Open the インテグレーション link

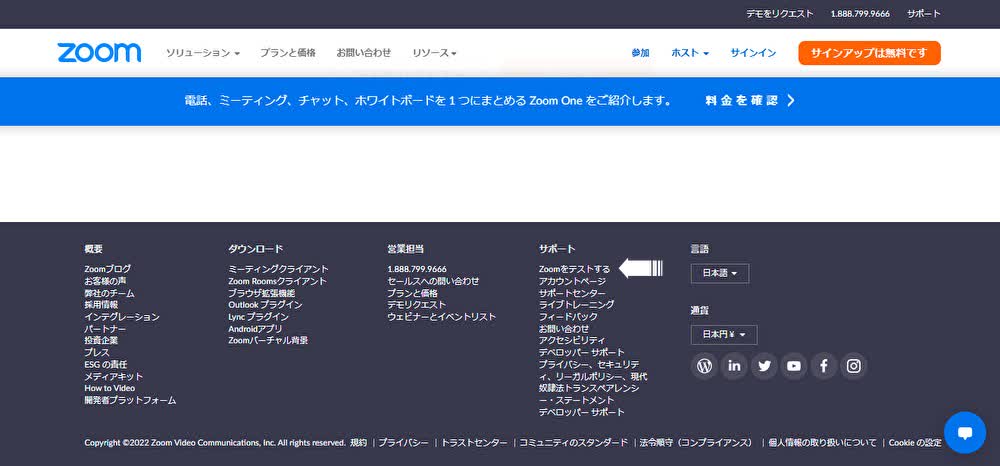pos(122,317)
